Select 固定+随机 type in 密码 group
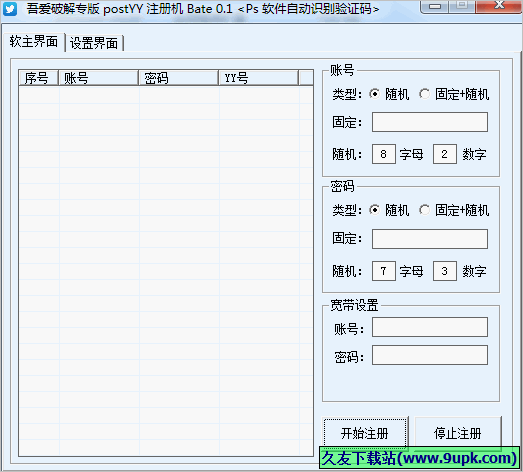Screen dimensions: 523x472 coord(454,210)
